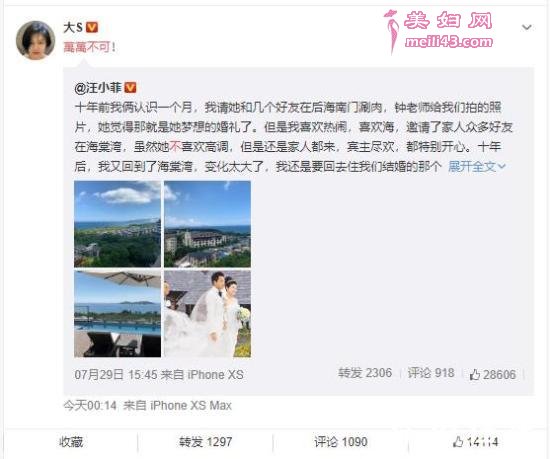Viewport: 550px width, 459px height.
Task: Like the quoted post thumbs-up 28606
Action: [492, 374]
